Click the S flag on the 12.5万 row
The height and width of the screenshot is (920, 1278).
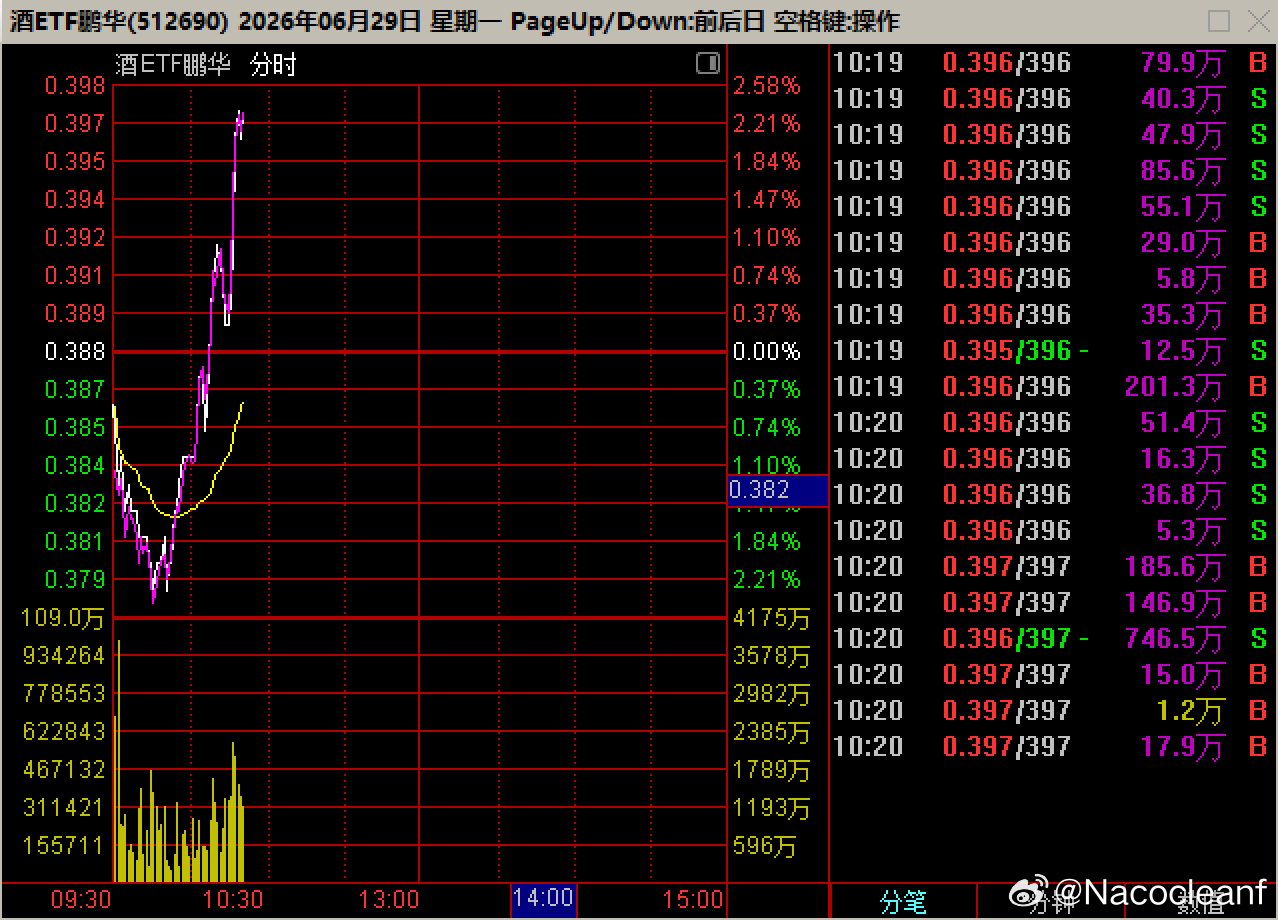point(1258,351)
